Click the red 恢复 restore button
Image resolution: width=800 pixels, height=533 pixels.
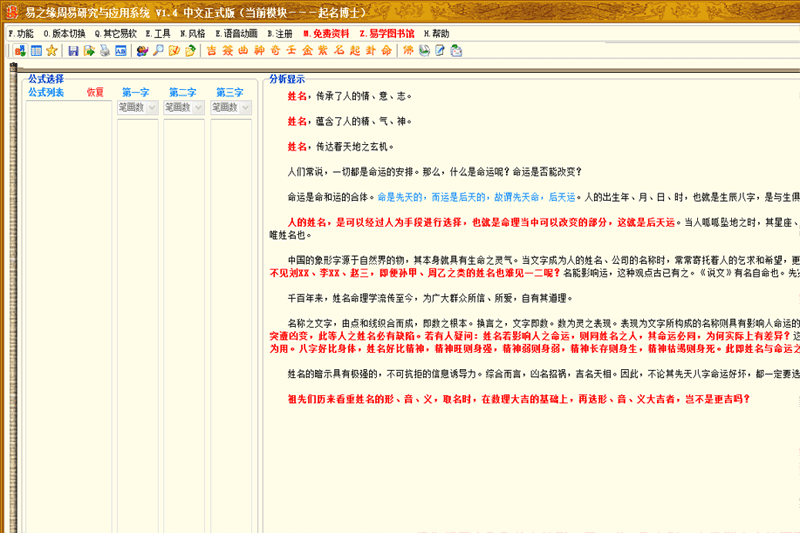(95, 92)
